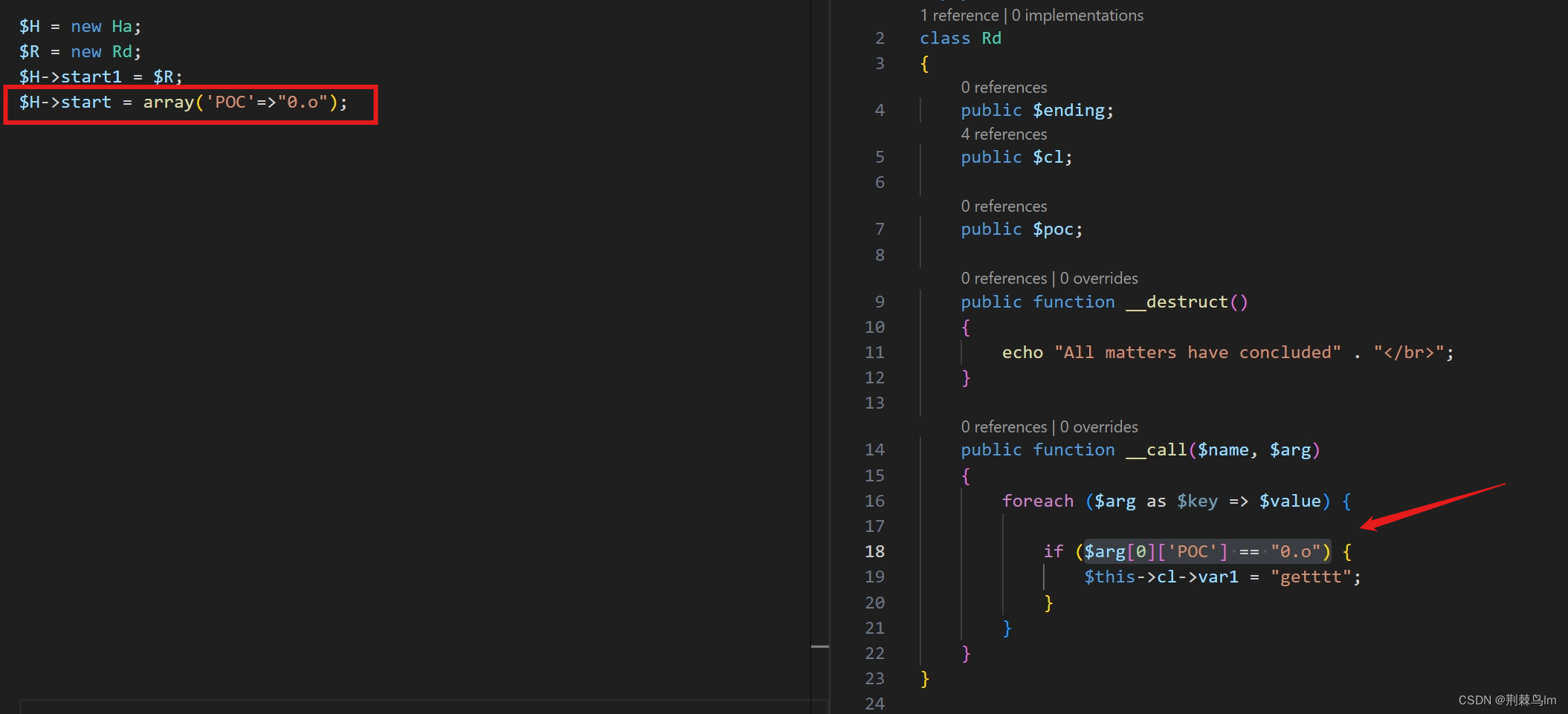The height and width of the screenshot is (714, 1568).
Task: Click line number 2 in the gutter
Action: 880,38
